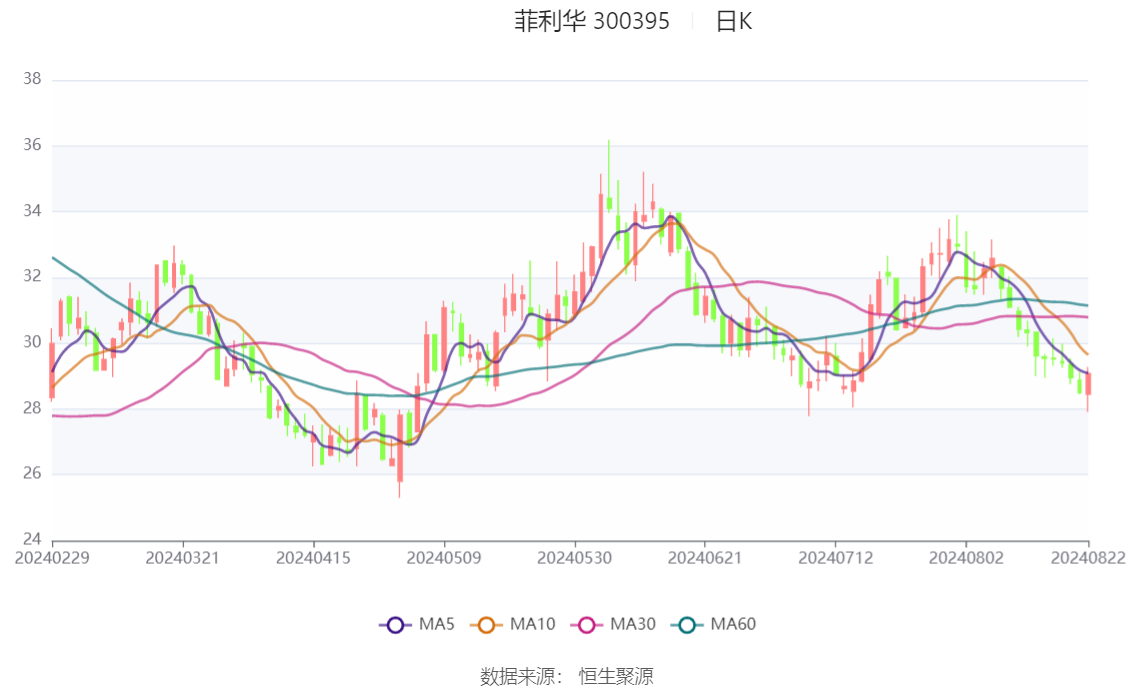Viewport: 1134px width, 689px height.
Task: Click x-axis date label 20240530
Action: tap(574, 558)
